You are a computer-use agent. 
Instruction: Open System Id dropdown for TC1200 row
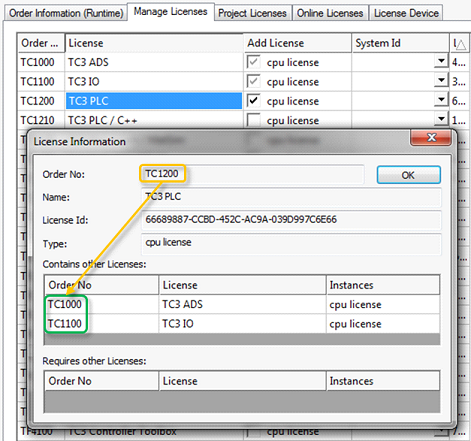point(441,100)
